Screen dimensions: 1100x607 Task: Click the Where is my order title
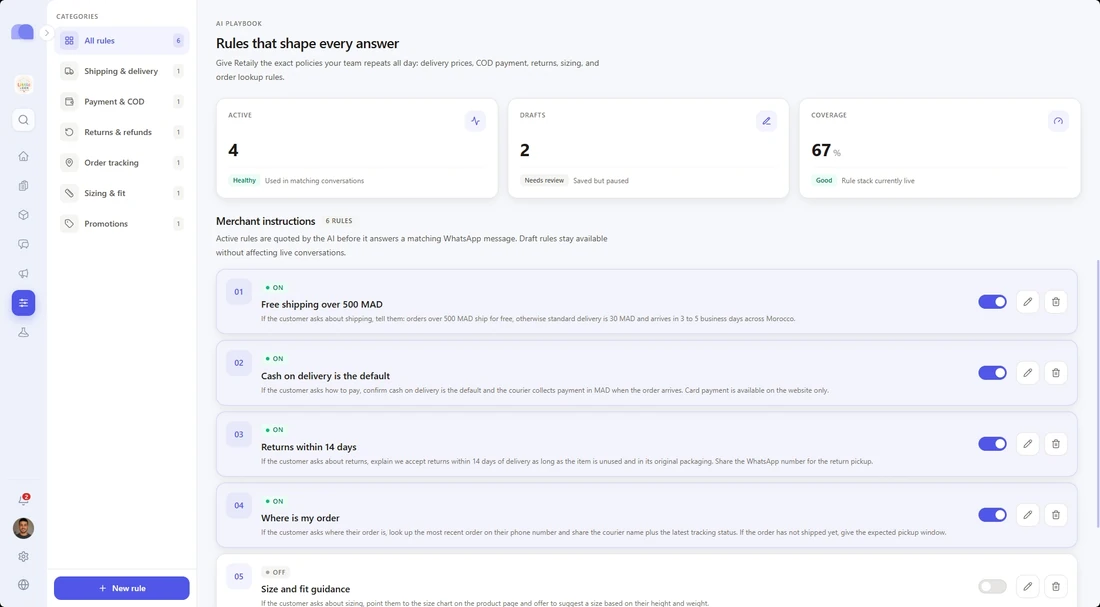tap(300, 518)
